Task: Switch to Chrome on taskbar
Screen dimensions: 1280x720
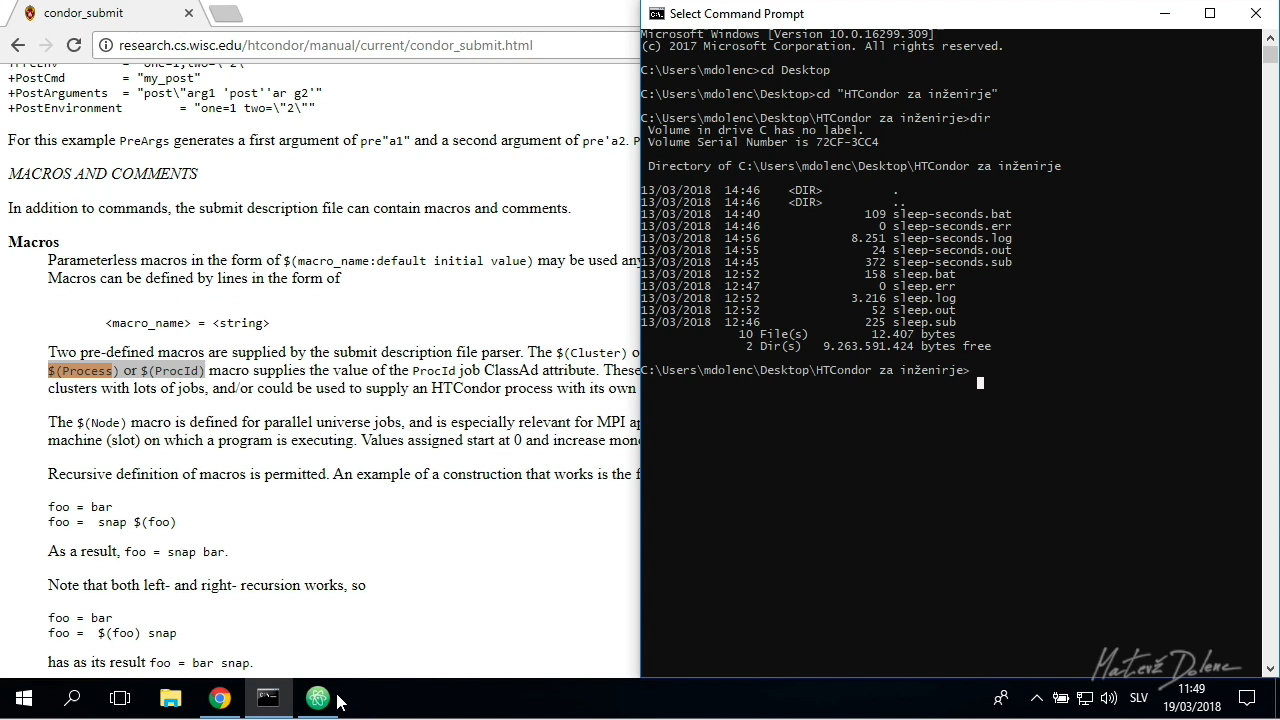Action: pos(219,698)
